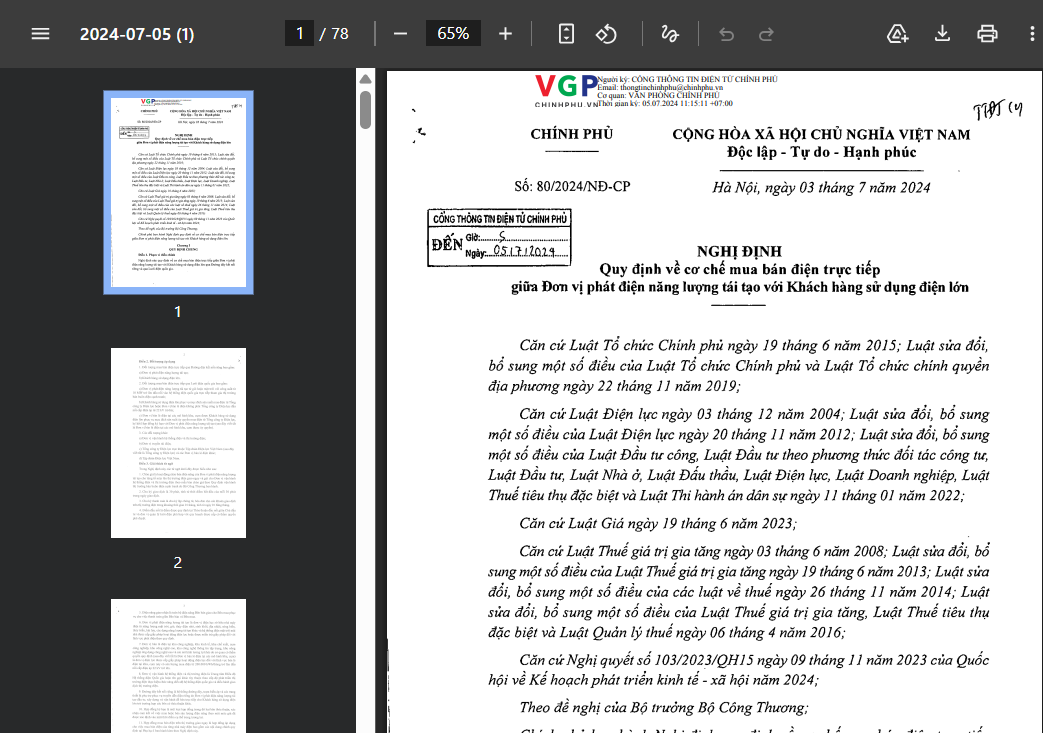Click the sidebar scrollbar up arrow
This screenshot has height=733, width=1043.
pos(365,79)
